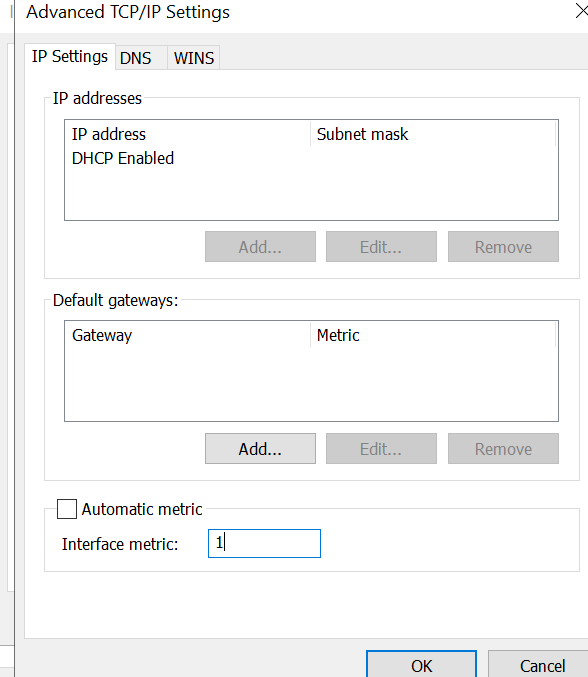Viewport: 588px width, 677px height.
Task: Confirm settings with the OK button
Action: click(x=421, y=665)
